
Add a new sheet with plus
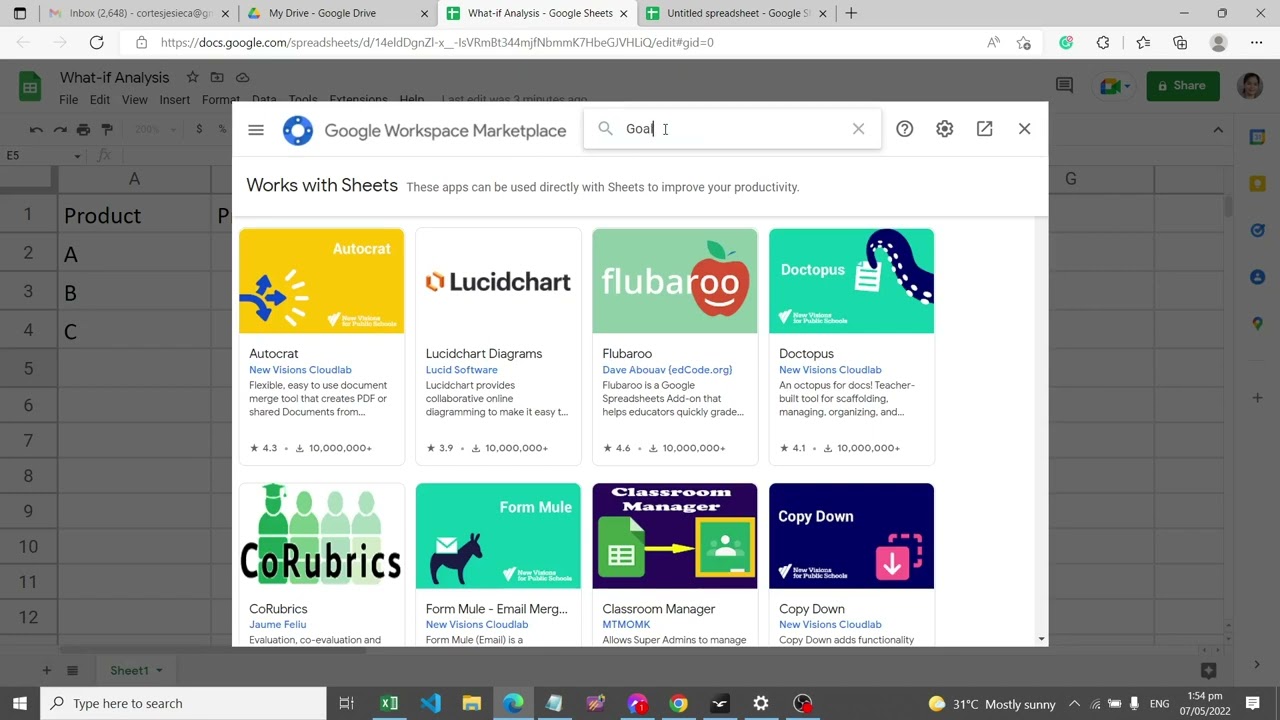(x=46, y=670)
